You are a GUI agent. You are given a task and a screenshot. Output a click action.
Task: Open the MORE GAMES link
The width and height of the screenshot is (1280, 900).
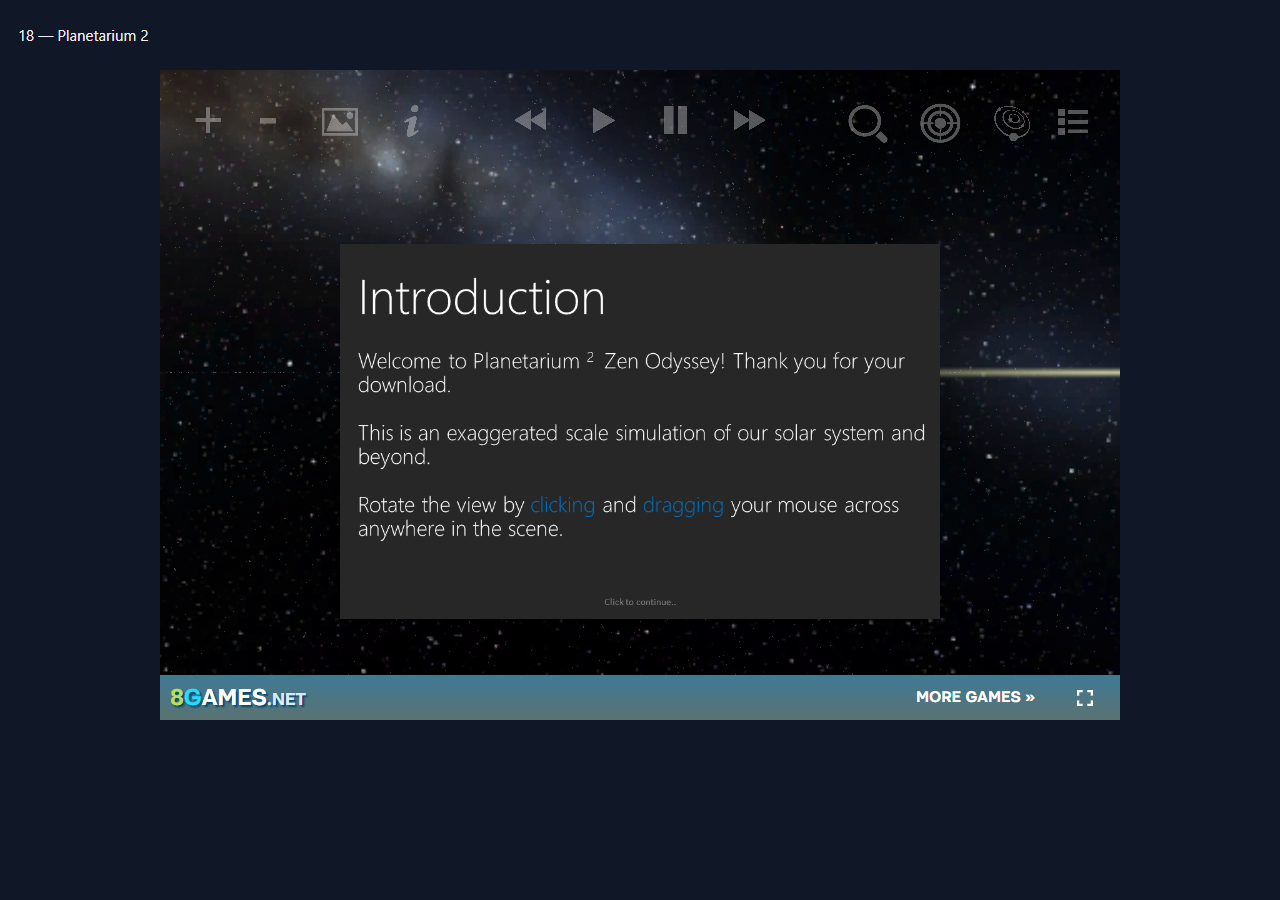click(x=975, y=697)
